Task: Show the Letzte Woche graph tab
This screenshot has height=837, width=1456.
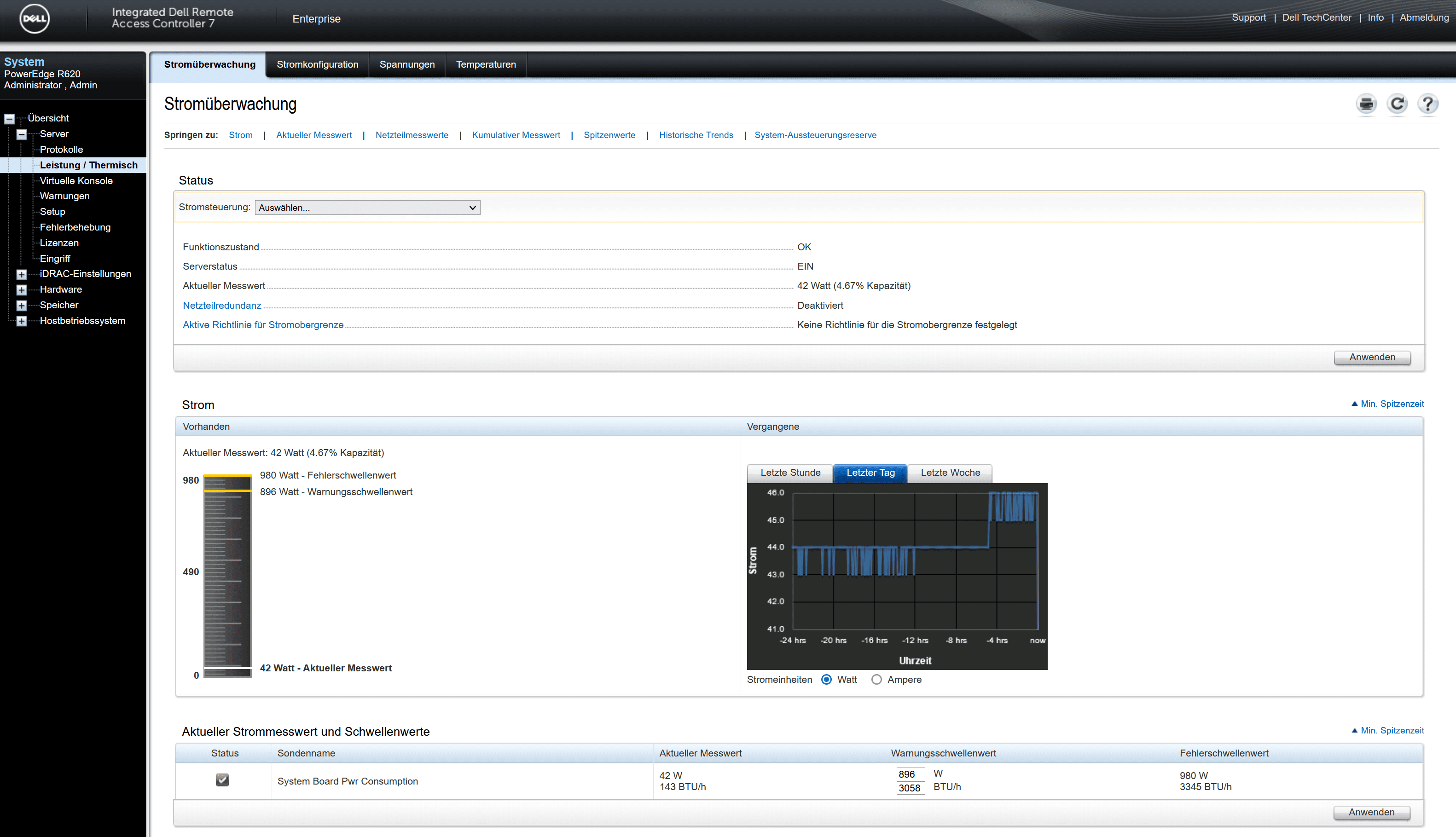Action: [950, 473]
